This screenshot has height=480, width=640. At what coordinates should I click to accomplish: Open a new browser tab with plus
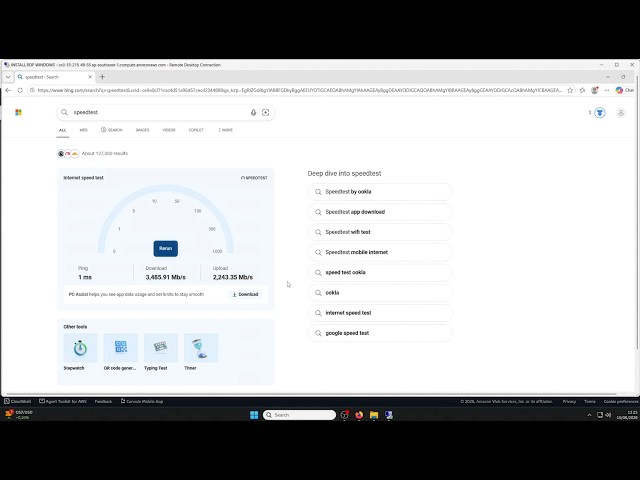pyautogui.click(x=102, y=77)
